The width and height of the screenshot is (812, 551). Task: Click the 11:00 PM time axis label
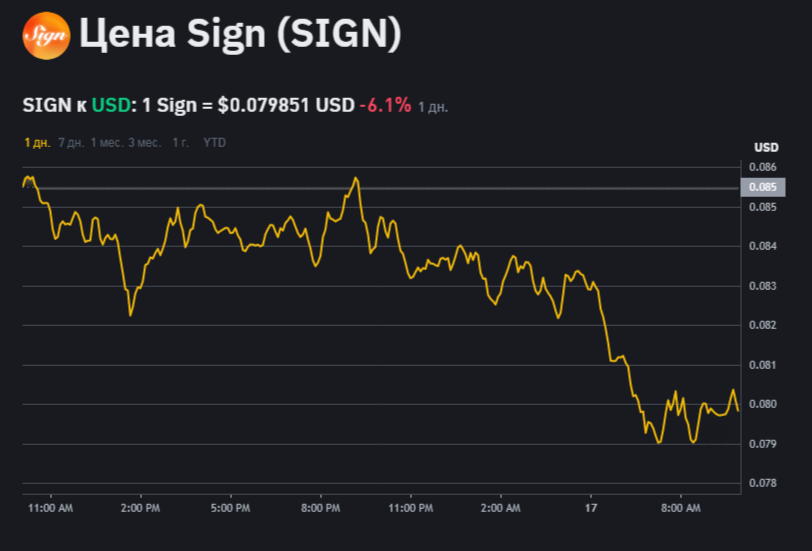point(410,508)
